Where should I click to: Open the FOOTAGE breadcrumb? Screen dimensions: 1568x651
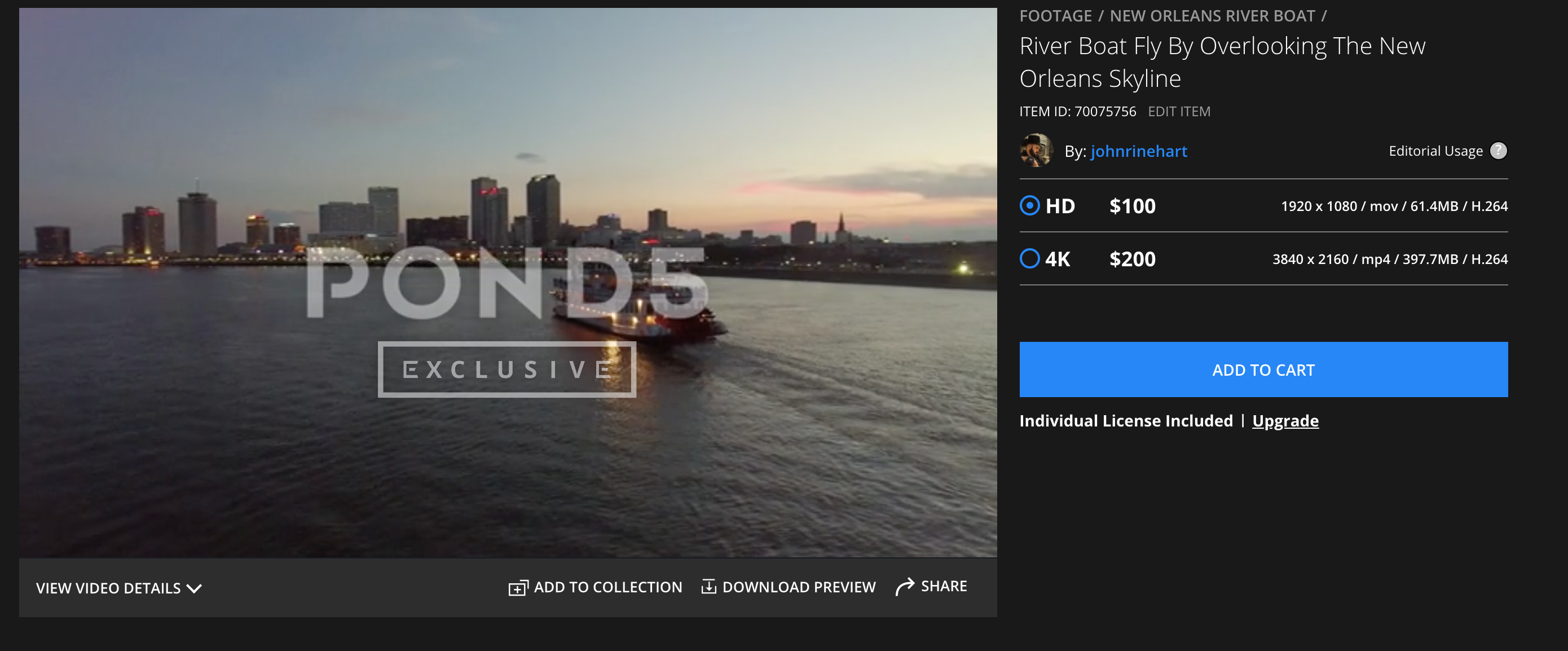(x=1055, y=16)
